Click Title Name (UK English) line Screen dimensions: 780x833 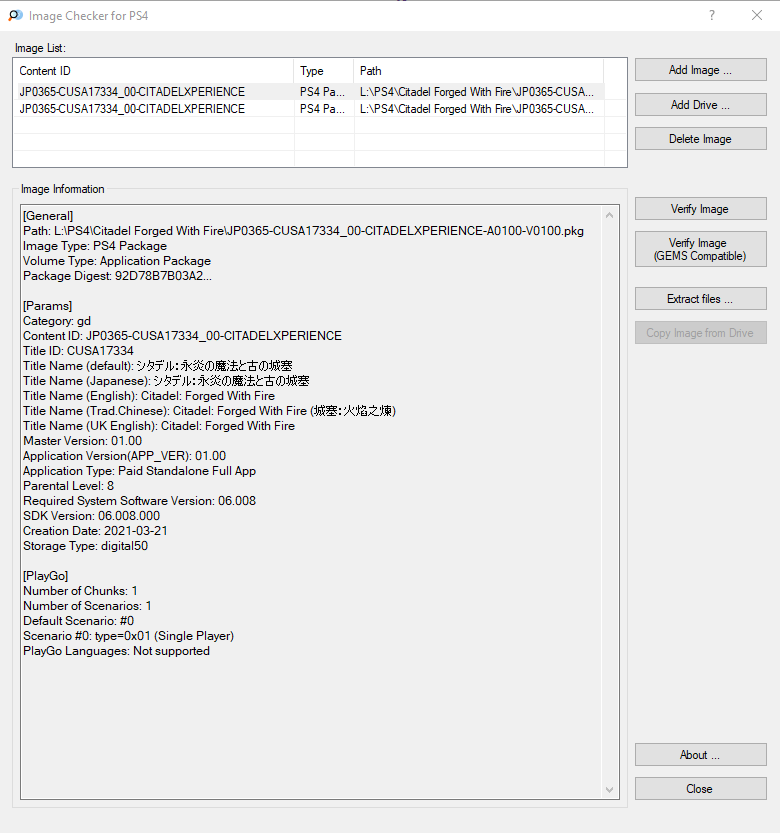point(159,426)
